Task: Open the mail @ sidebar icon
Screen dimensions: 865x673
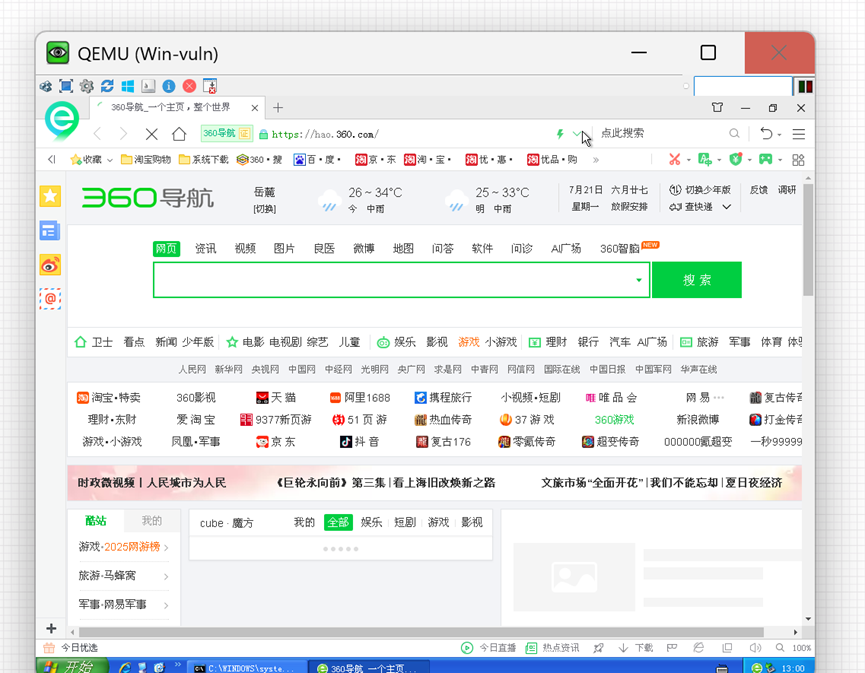Action: tap(50, 299)
